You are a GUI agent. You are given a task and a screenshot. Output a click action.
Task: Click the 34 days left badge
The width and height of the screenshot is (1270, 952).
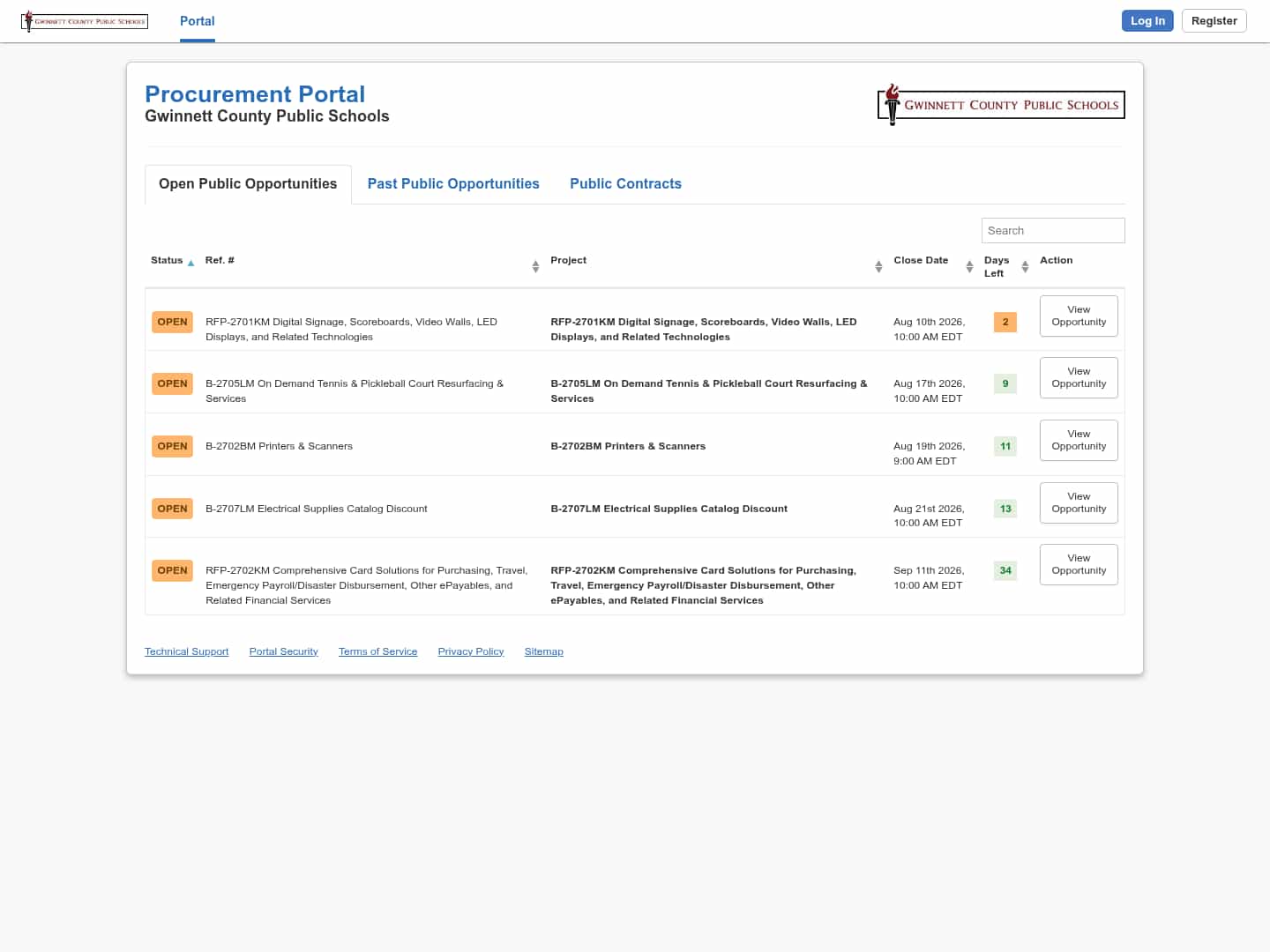(x=1005, y=570)
